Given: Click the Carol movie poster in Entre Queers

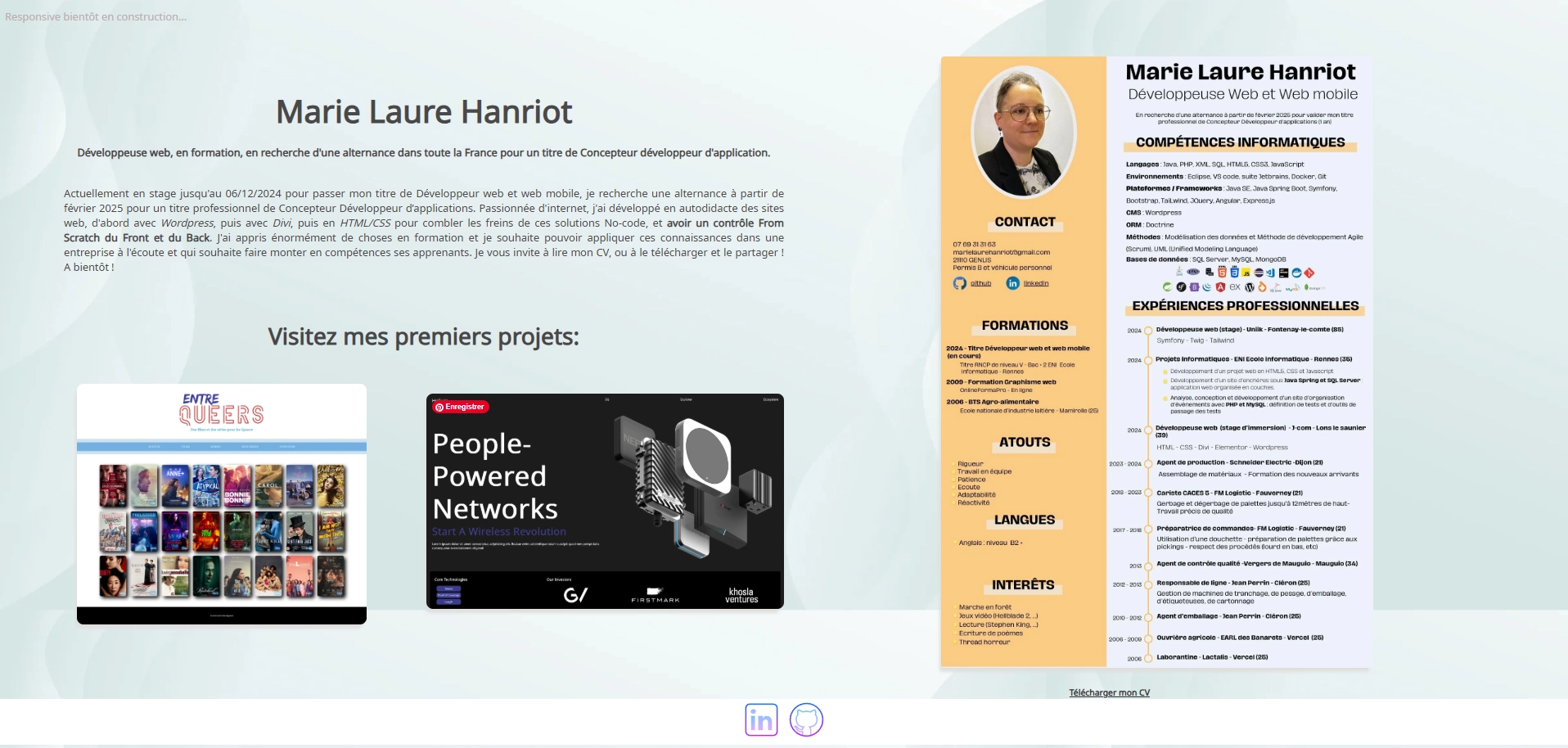Looking at the screenshot, I should click(x=268, y=486).
